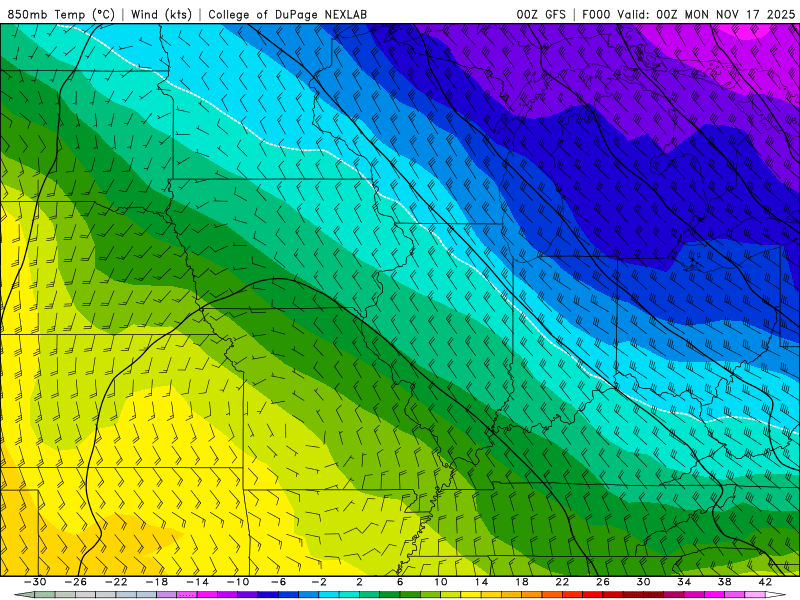
Task: Click the 34 temperature scale label
Action: (x=684, y=582)
